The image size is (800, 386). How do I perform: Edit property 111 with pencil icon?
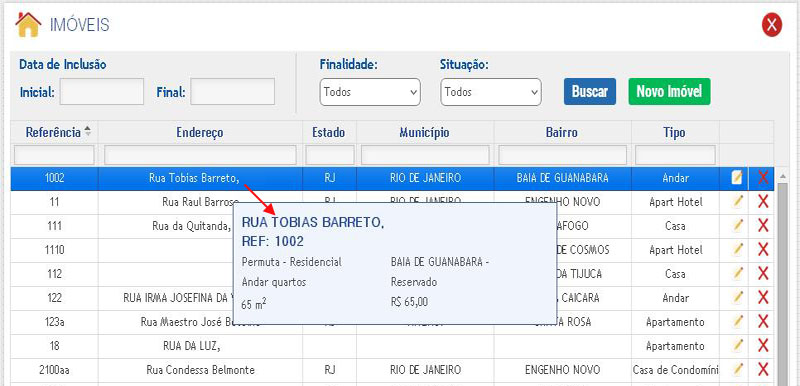coord(737,226)
